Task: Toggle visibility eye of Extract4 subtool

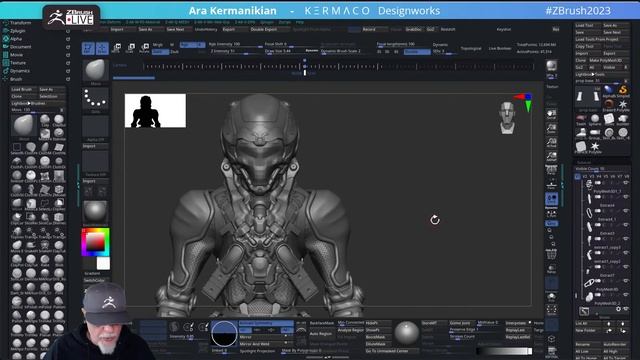Action: point(625,197)
